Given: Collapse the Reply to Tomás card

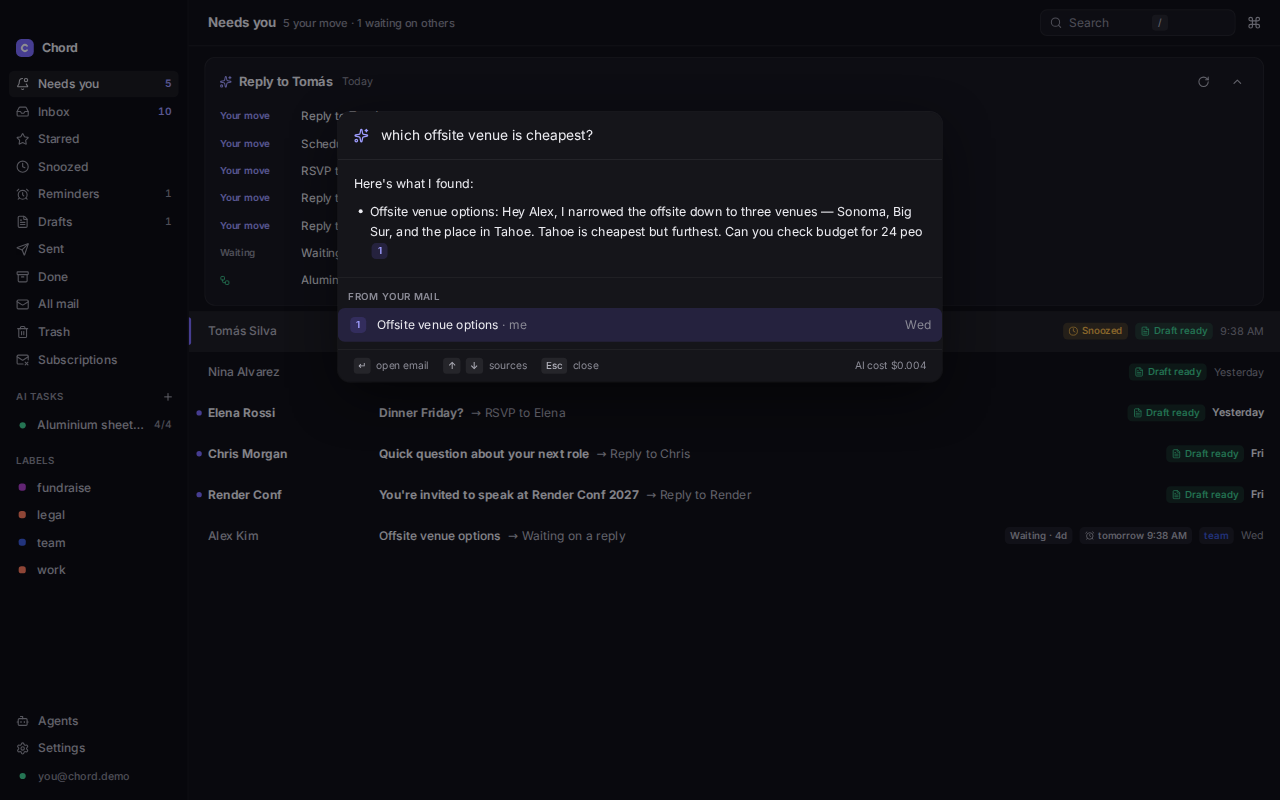Looking at the screenshot, I should coord(1237,82).
